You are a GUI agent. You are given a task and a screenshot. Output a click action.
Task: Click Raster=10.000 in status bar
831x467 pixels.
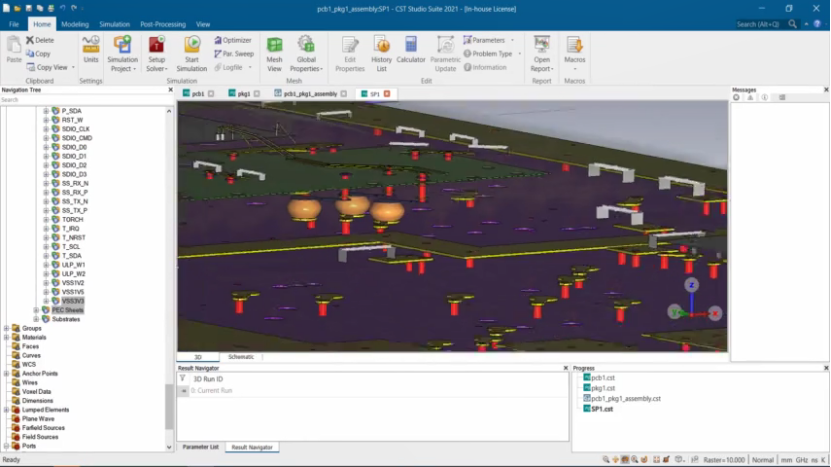pyautogui.click(x=724, y=460)
